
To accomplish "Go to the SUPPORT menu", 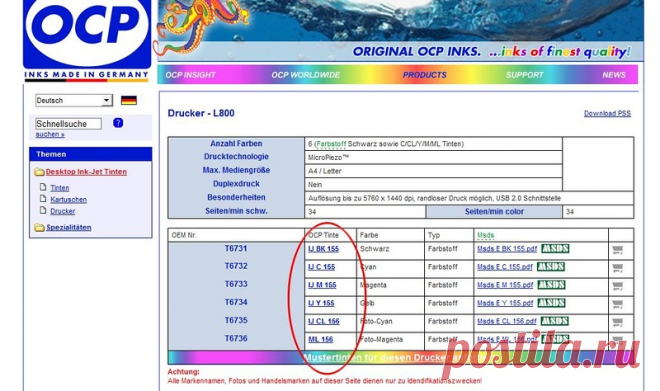I will [524, 75].
